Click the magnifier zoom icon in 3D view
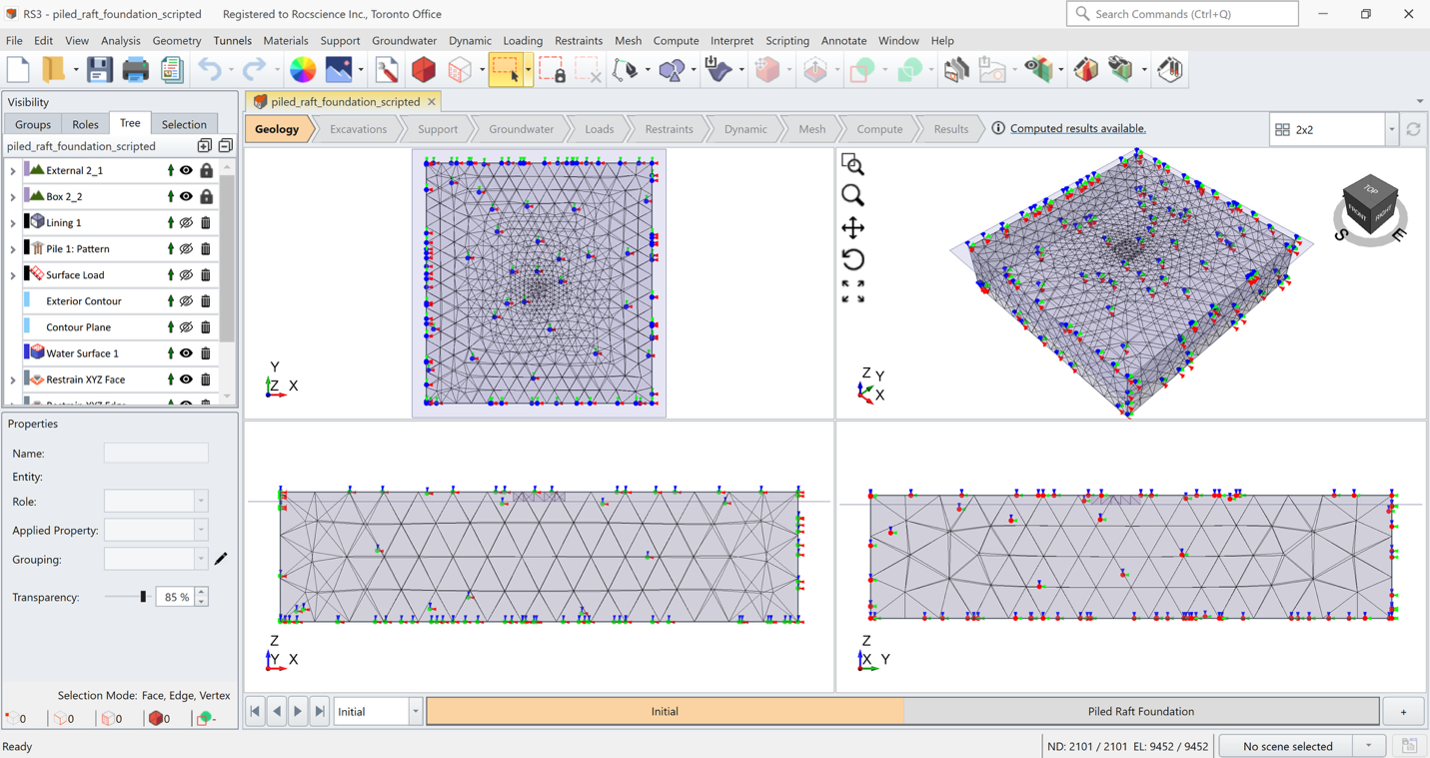This screenshot has width=1430, height=758. (853, 195)
